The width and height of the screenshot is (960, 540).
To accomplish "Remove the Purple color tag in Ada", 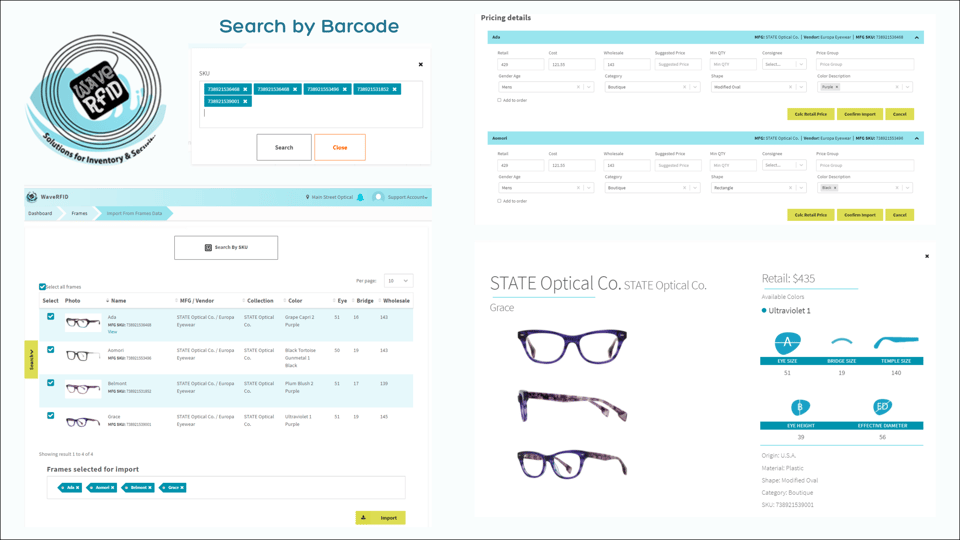I will coord(837,87).
